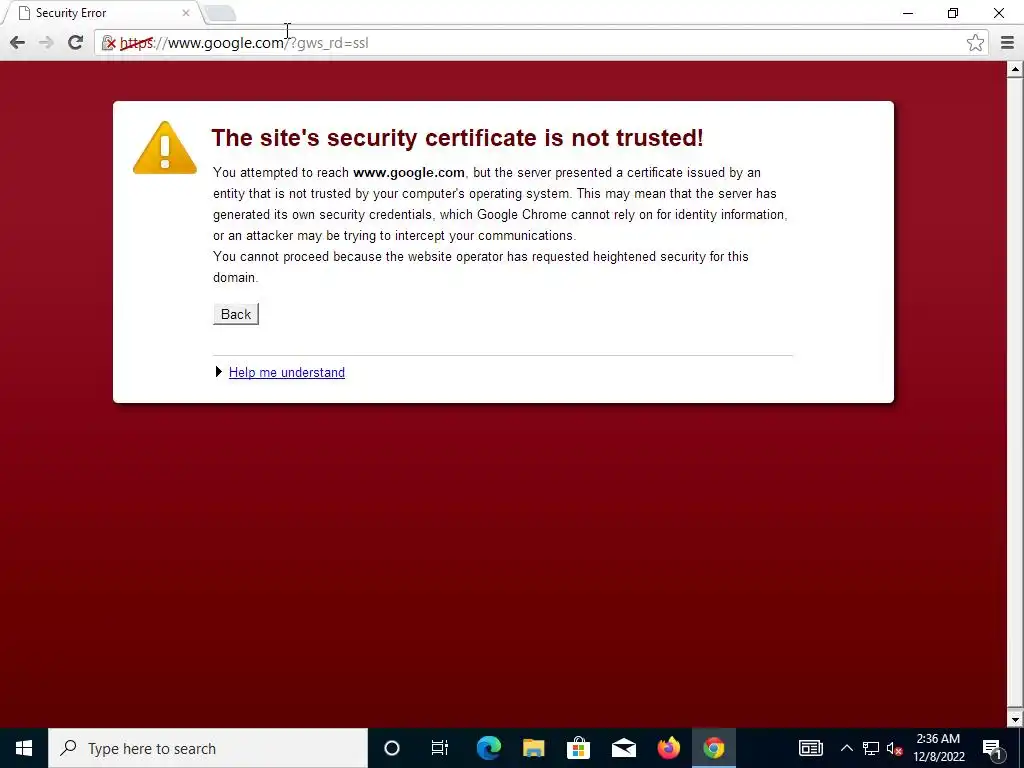Open Cortana circle icon in taskbar
Screen dimensions: 1024x768
pos(392,748)
